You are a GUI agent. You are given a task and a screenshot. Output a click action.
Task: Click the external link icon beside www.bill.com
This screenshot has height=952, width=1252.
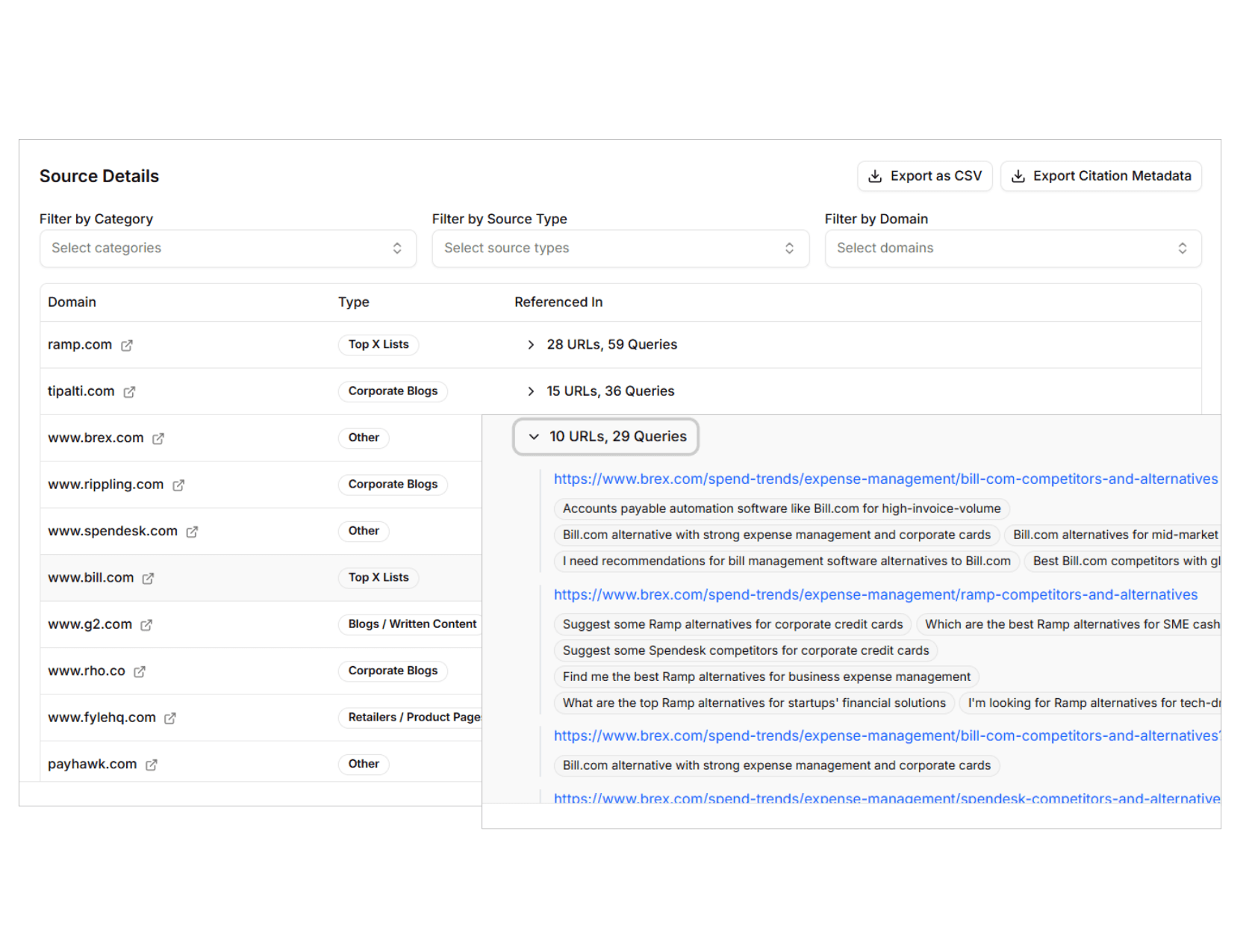(x=148, y=578)
